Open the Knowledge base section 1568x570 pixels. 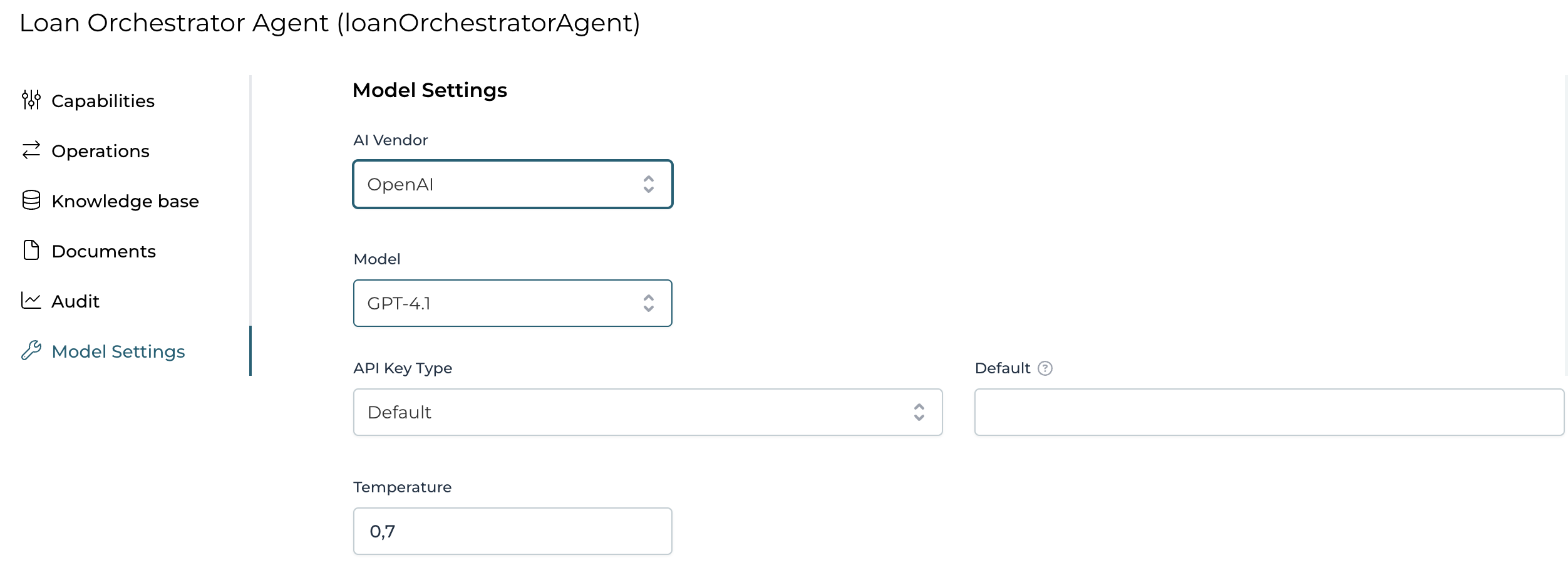point(125,200)
